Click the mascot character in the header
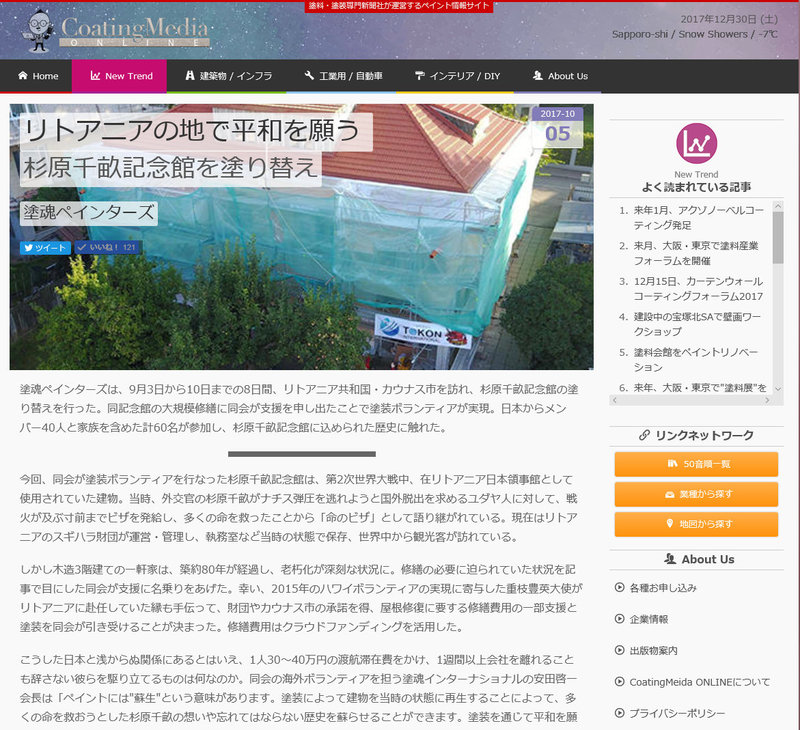The width and height of the screenshot is (800, 730). click(x=39, y=31)
